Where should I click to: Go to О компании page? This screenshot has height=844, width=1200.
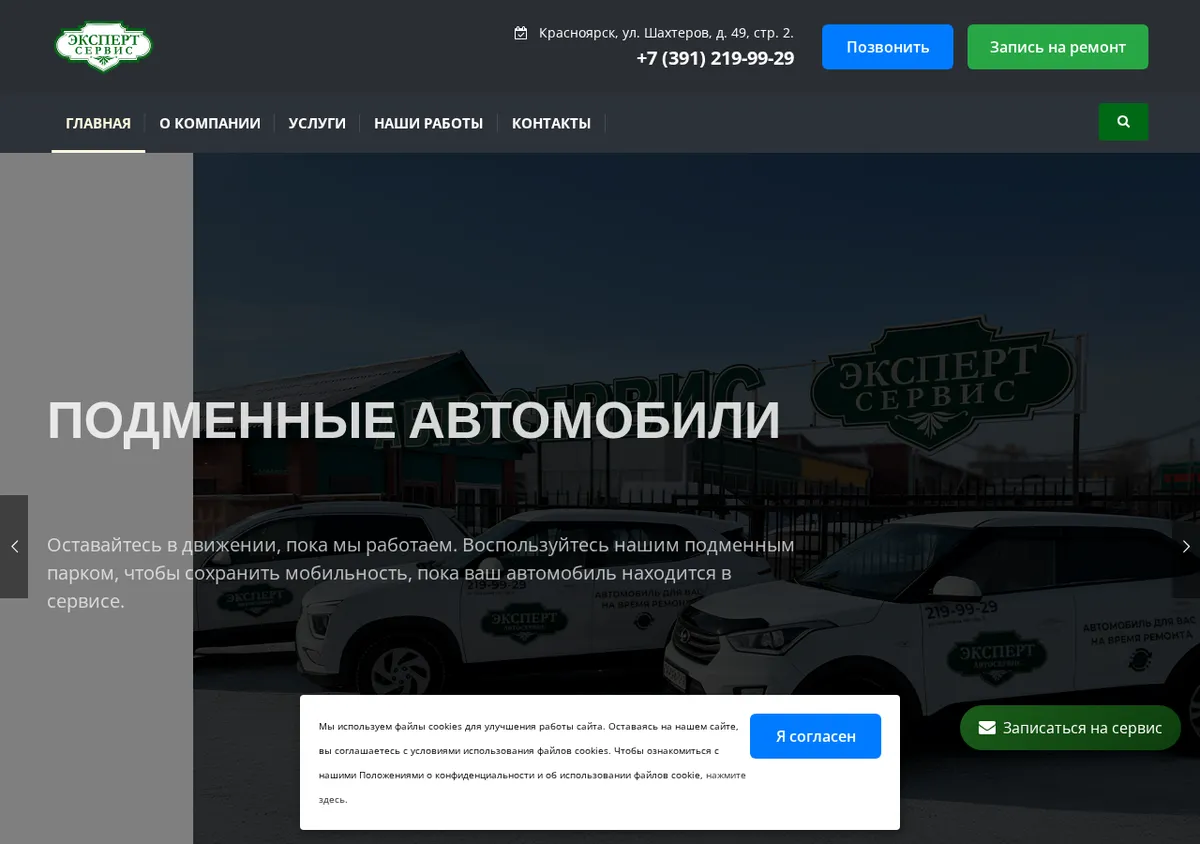click(210, 123)
